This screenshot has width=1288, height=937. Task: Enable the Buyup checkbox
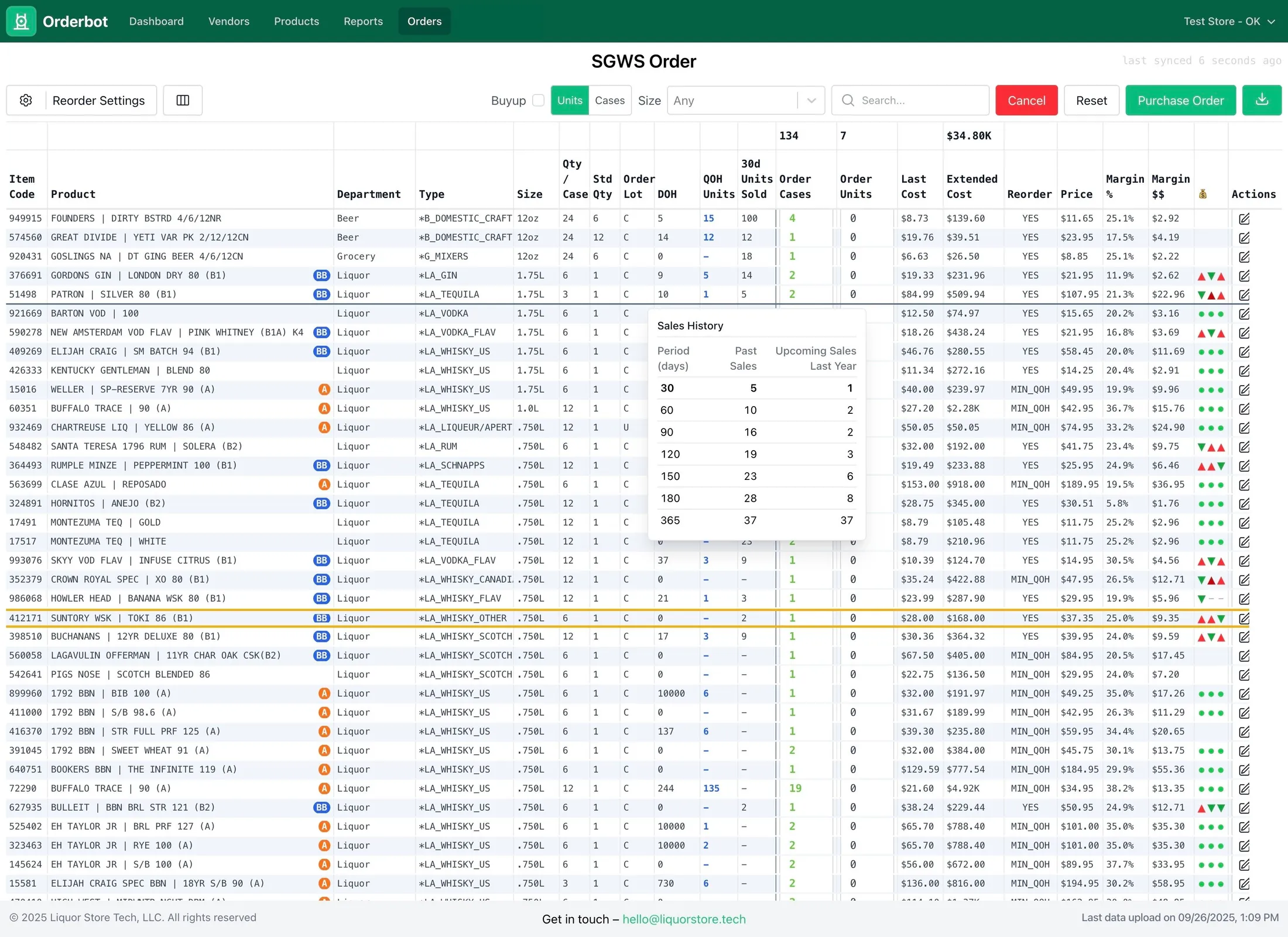[x=539, y=101]
